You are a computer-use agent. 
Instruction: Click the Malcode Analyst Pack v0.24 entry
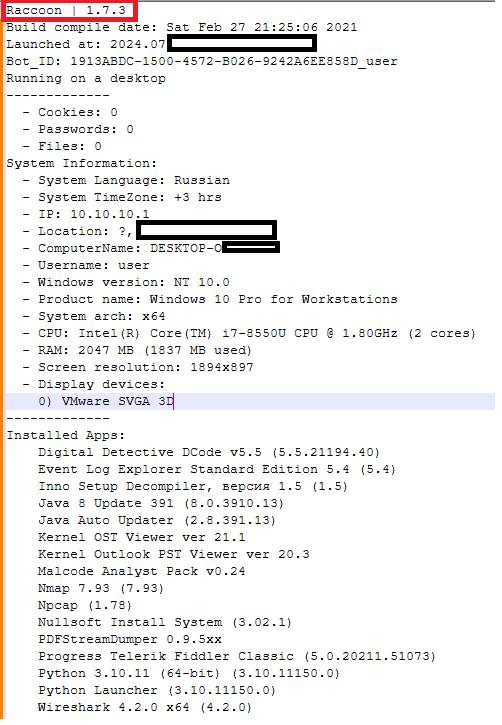[141, 571]
